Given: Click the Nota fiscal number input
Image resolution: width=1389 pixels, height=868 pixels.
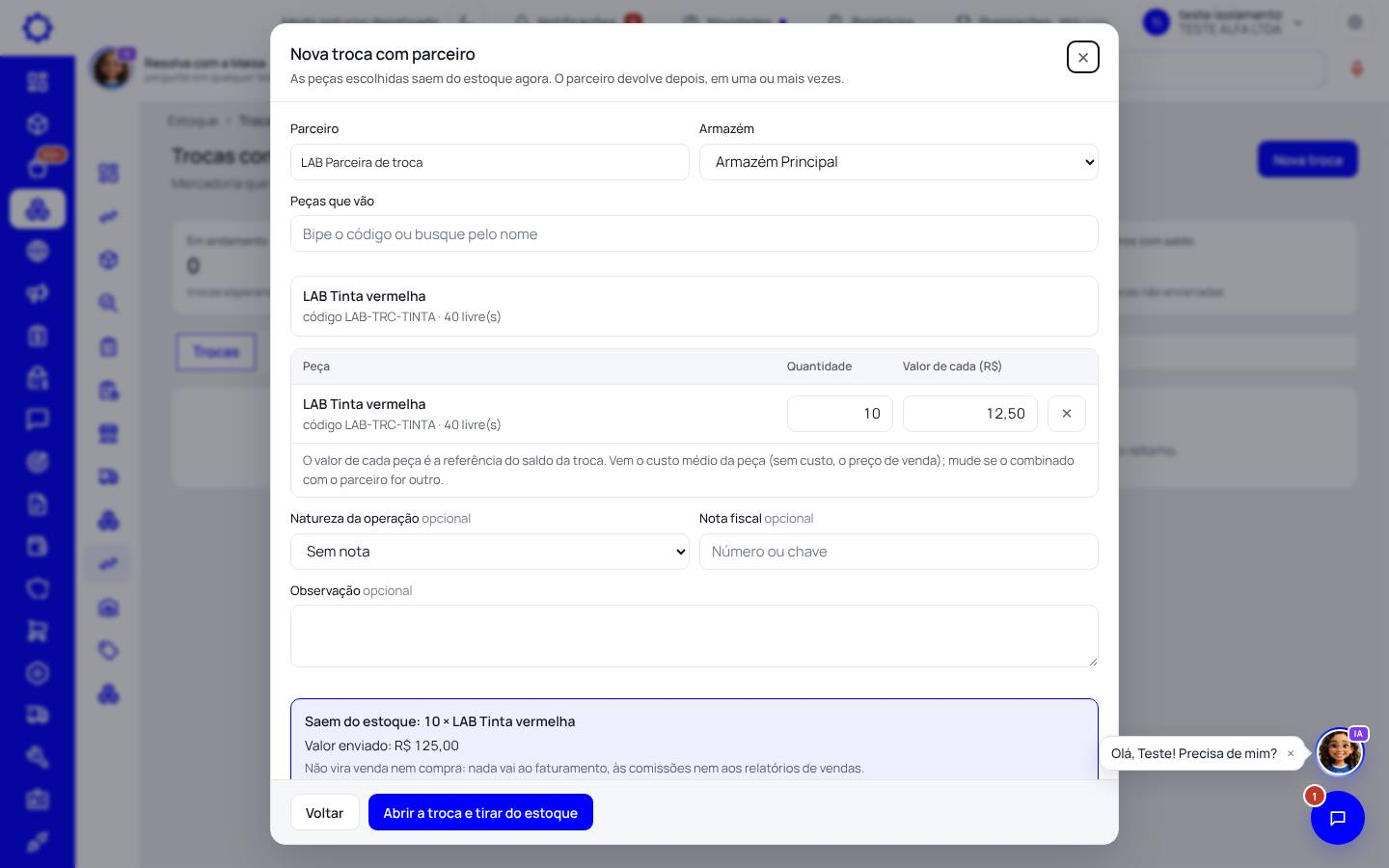Looking at the screenshot, I should tap(898, 552).
